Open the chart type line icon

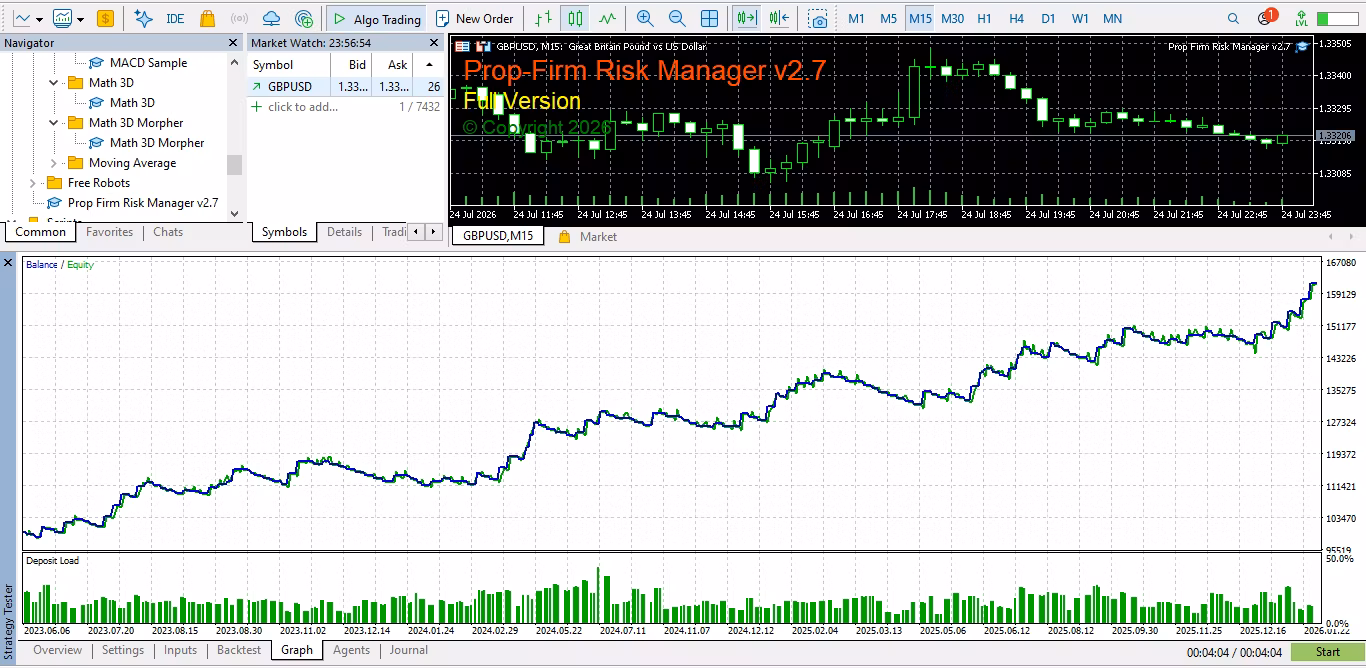(22, 18)
